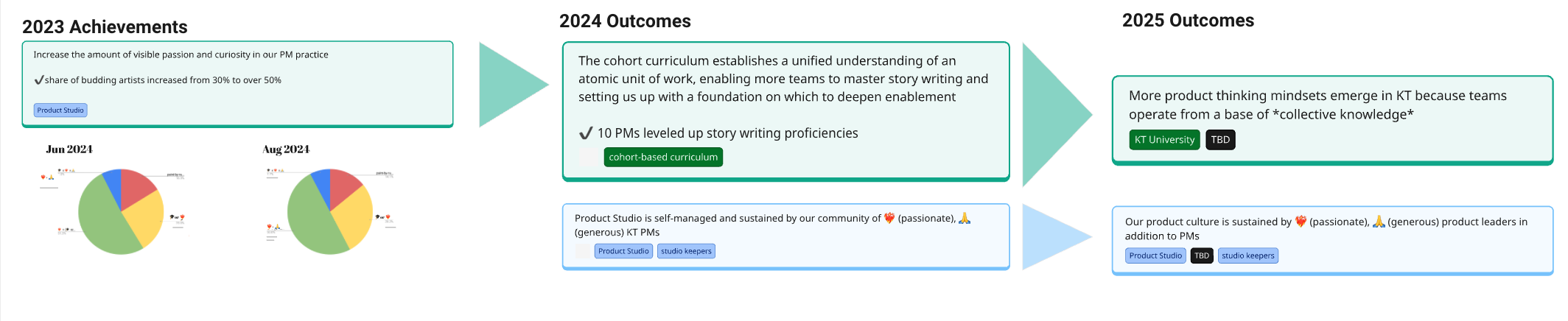This screenshot has width=1568, height=321.
Task: Click the blue slice of the Aug 2024 pie
Action: click(321, 183)
